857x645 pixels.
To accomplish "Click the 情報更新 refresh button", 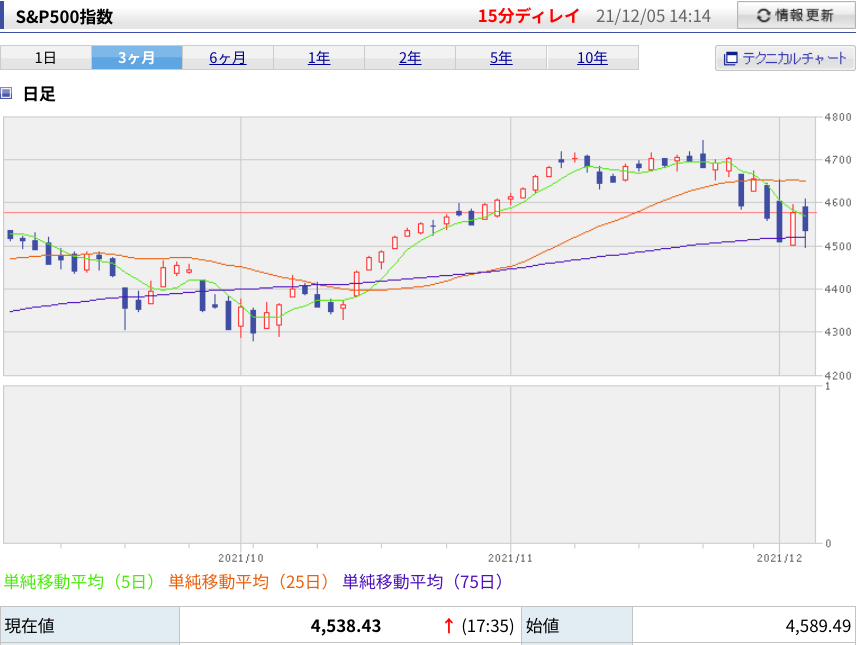I will (x=796, y=15).
